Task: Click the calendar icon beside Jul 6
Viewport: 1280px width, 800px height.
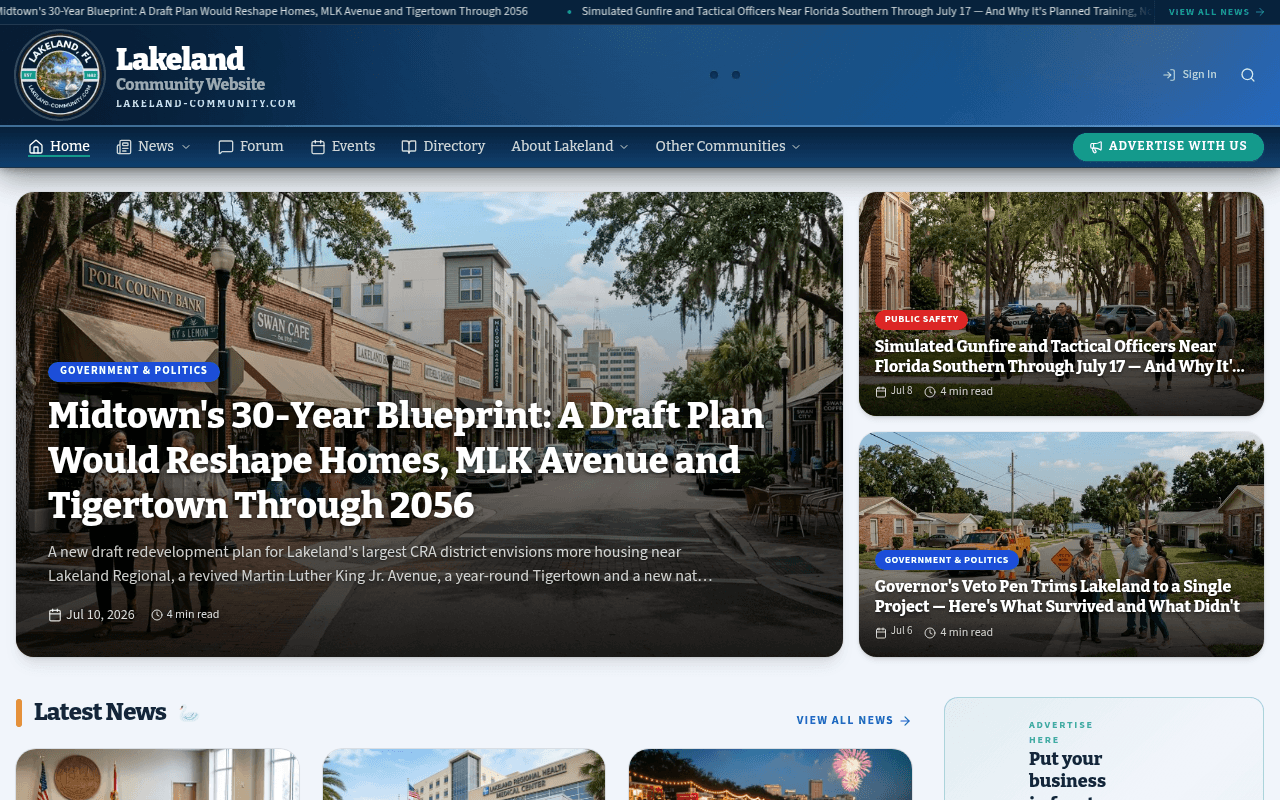Action: coord(881,632)
